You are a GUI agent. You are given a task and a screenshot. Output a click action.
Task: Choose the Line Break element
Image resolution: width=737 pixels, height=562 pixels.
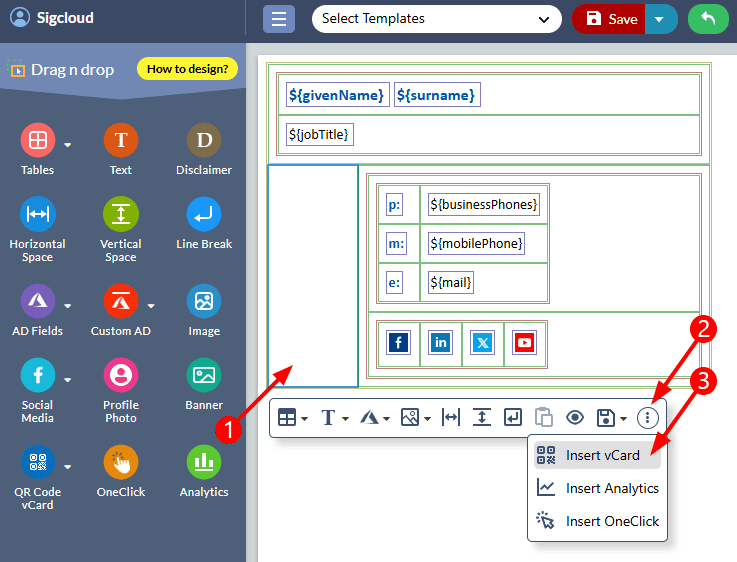204,215
